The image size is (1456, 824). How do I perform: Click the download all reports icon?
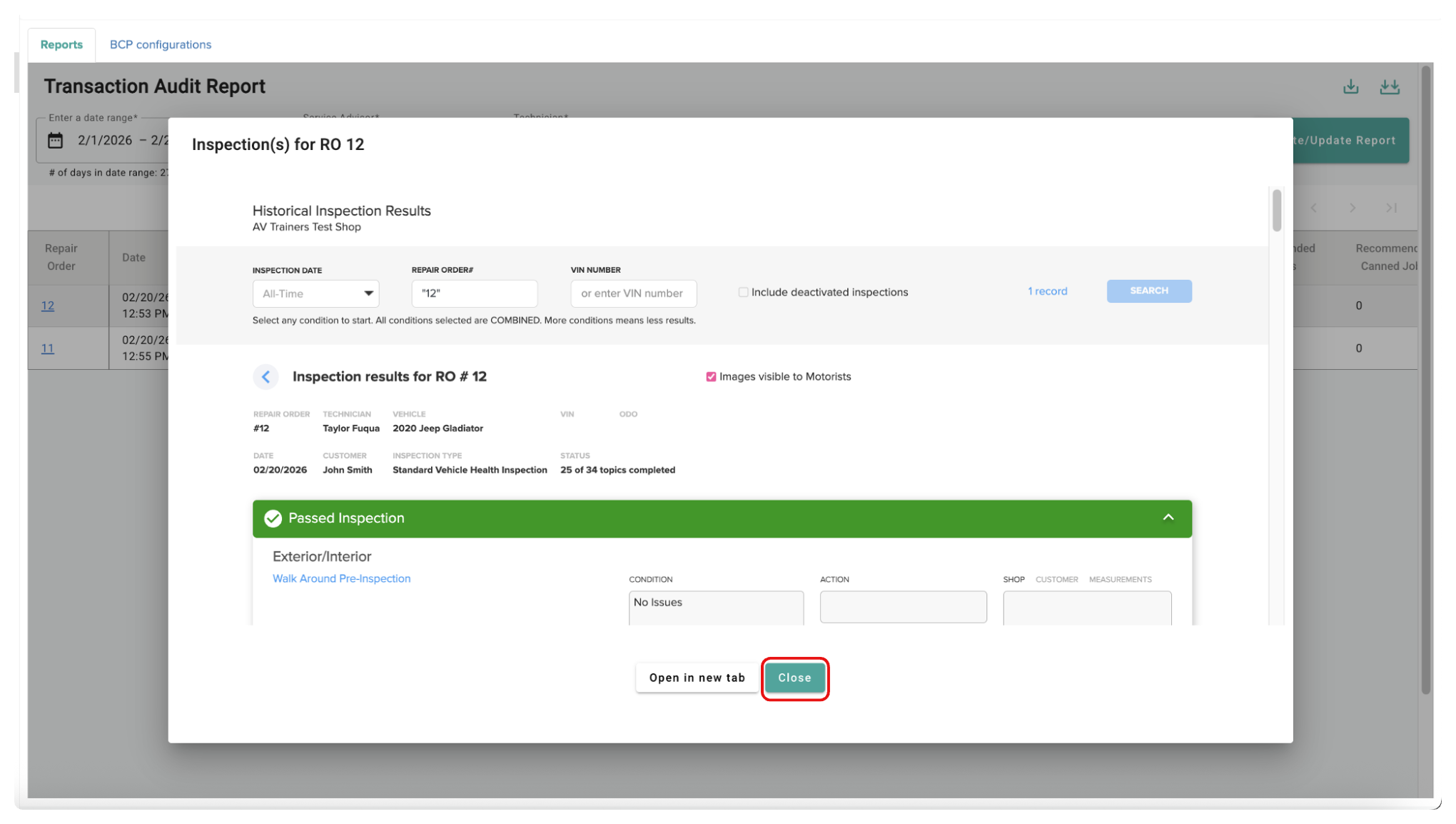1389,87
